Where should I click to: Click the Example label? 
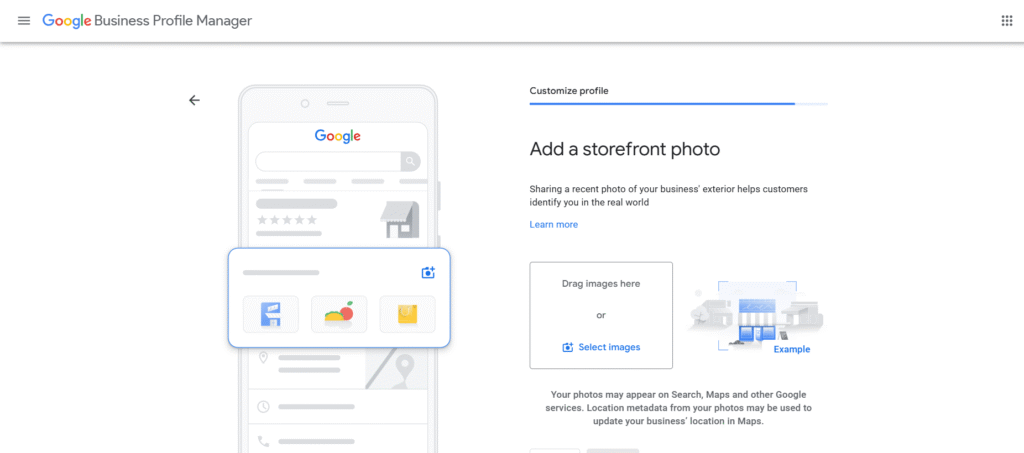[x=792, y=349]
